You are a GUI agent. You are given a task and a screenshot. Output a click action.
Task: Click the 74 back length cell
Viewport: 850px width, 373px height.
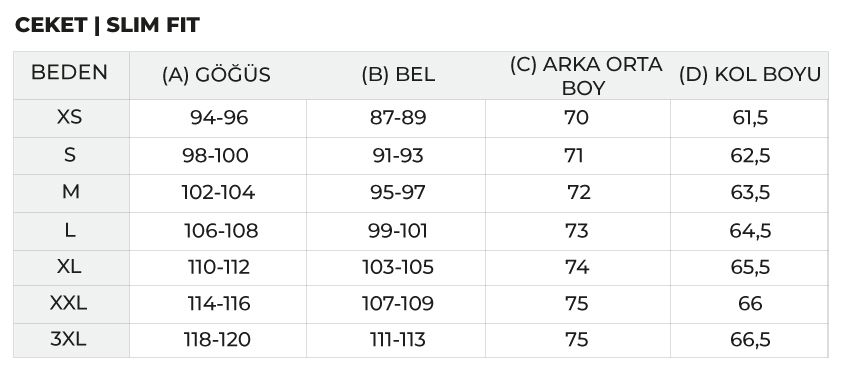(x=577, y=267)
